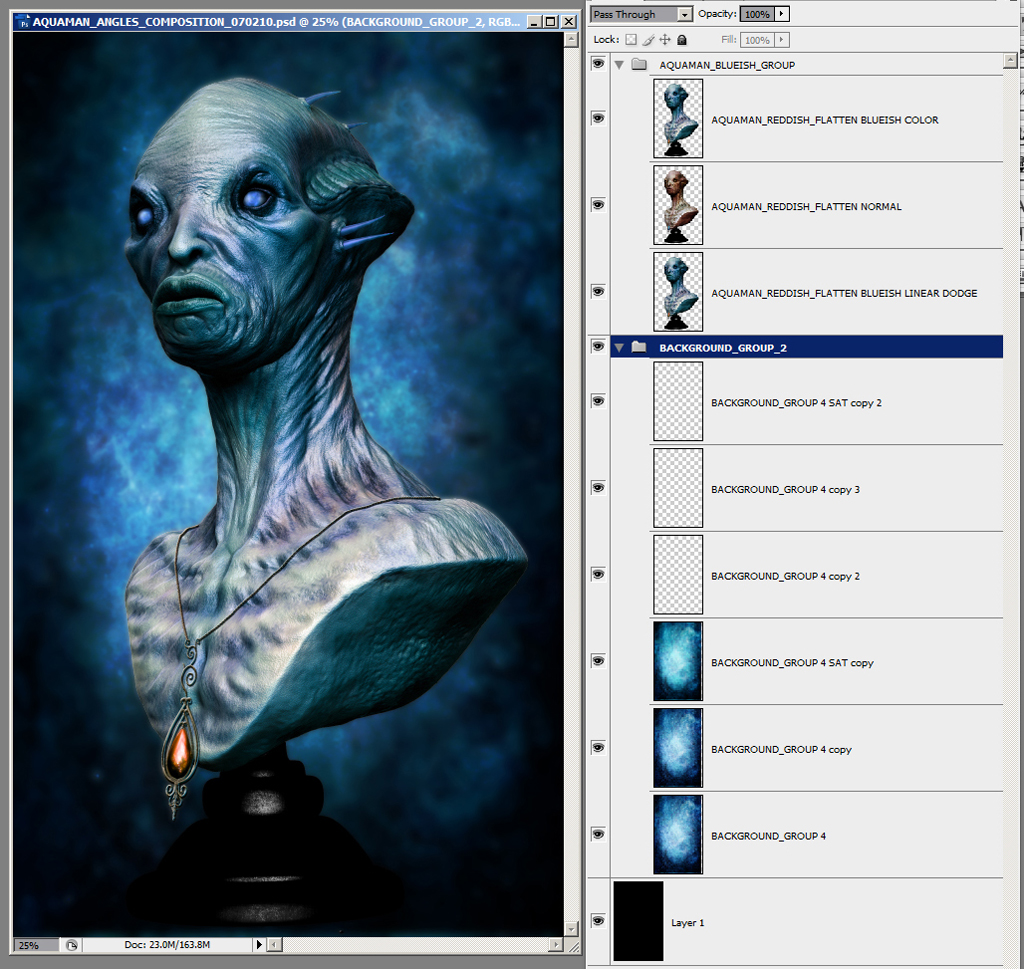The image size is (1024, 969).
Task: Click the lock position move icon
Action: tap(665, 40)
